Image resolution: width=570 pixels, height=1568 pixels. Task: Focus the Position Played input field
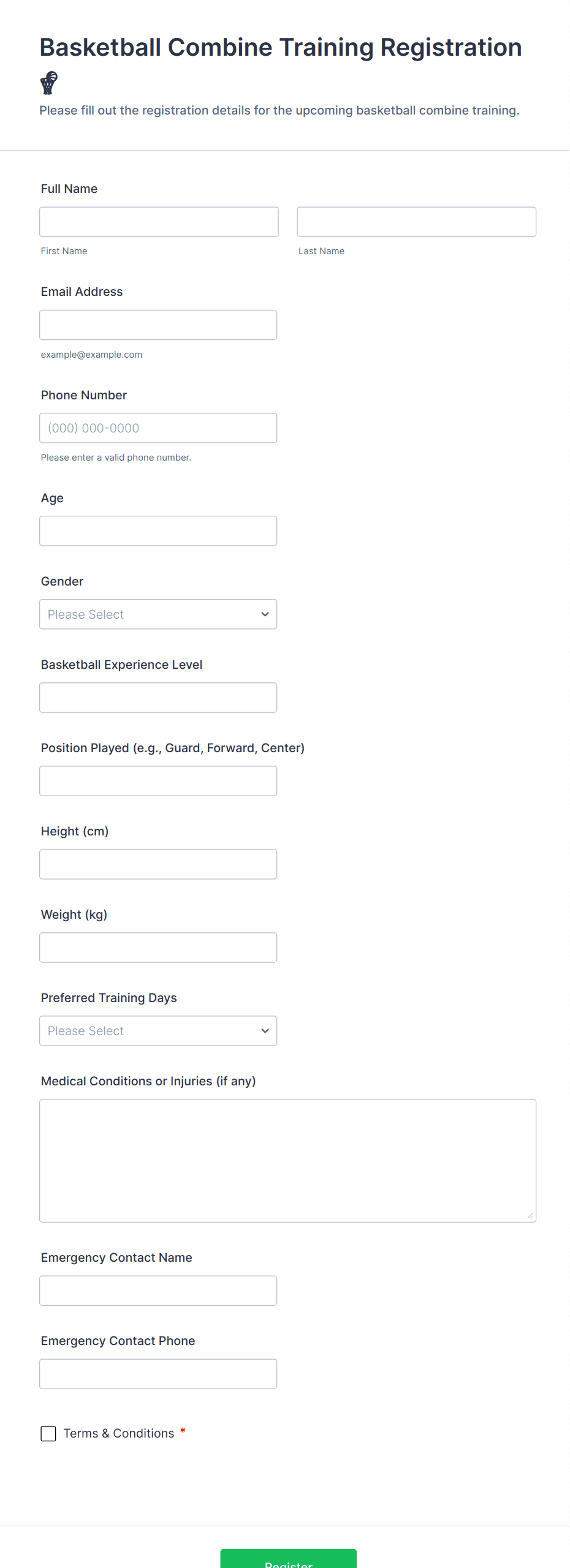(158, 781)
